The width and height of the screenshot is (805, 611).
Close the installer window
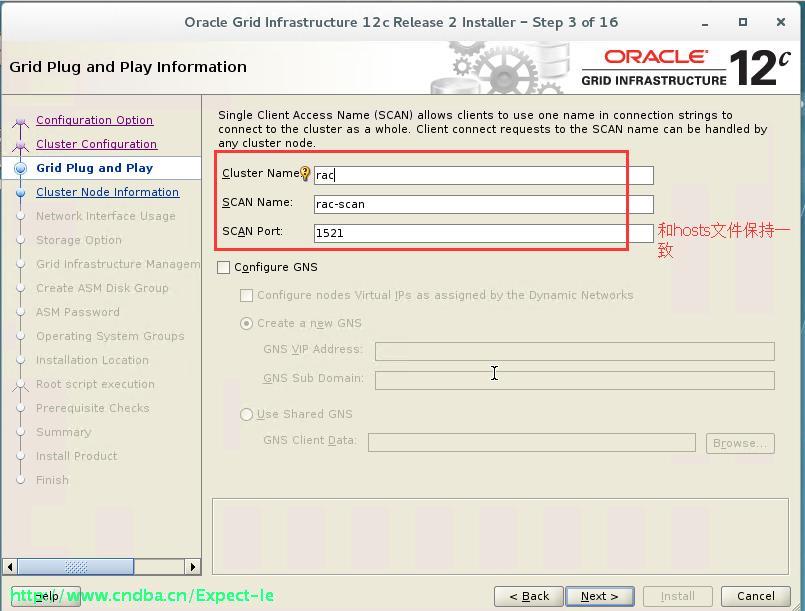(x=781, y=22)
